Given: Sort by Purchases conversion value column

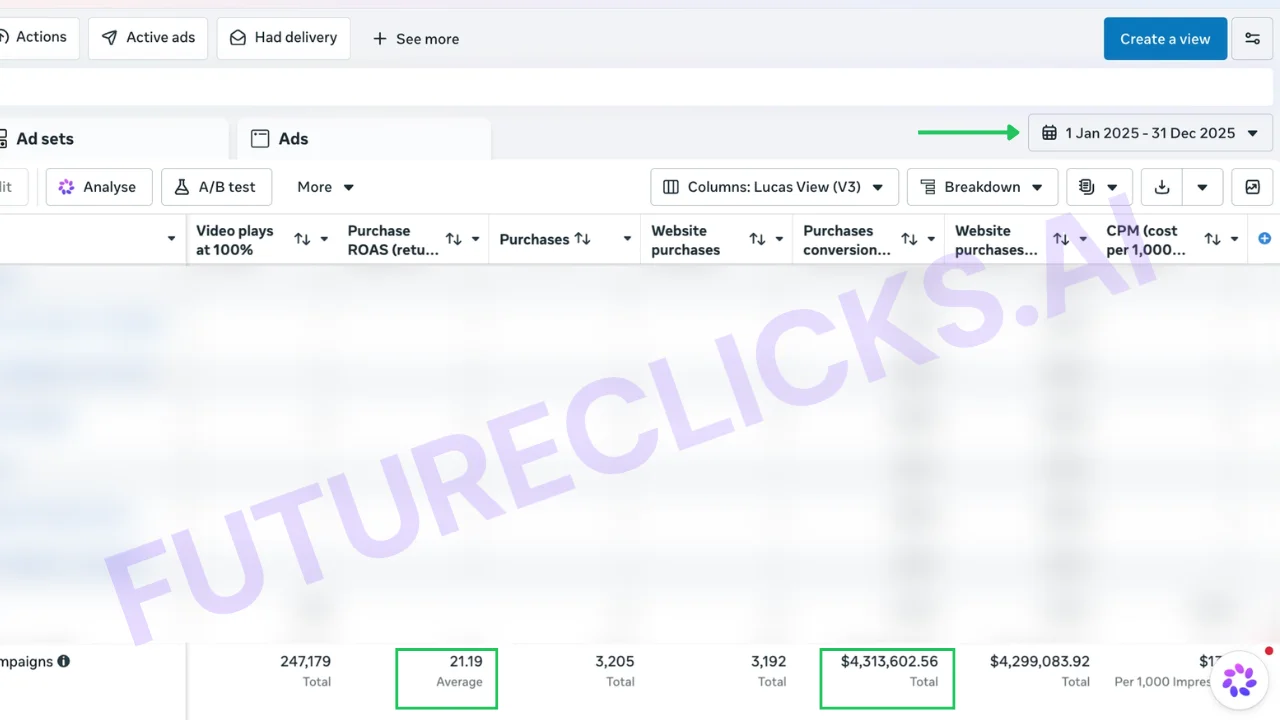Looking at the screenshot, I should coord(910,239).
